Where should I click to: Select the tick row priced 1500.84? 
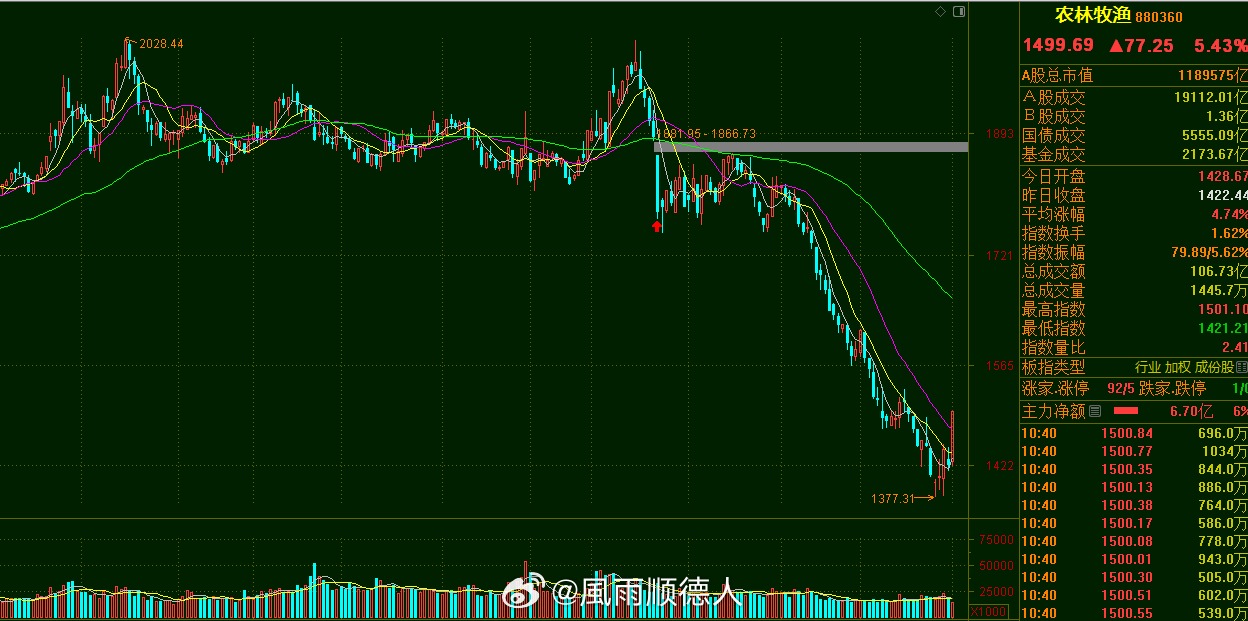point(1134,433)
